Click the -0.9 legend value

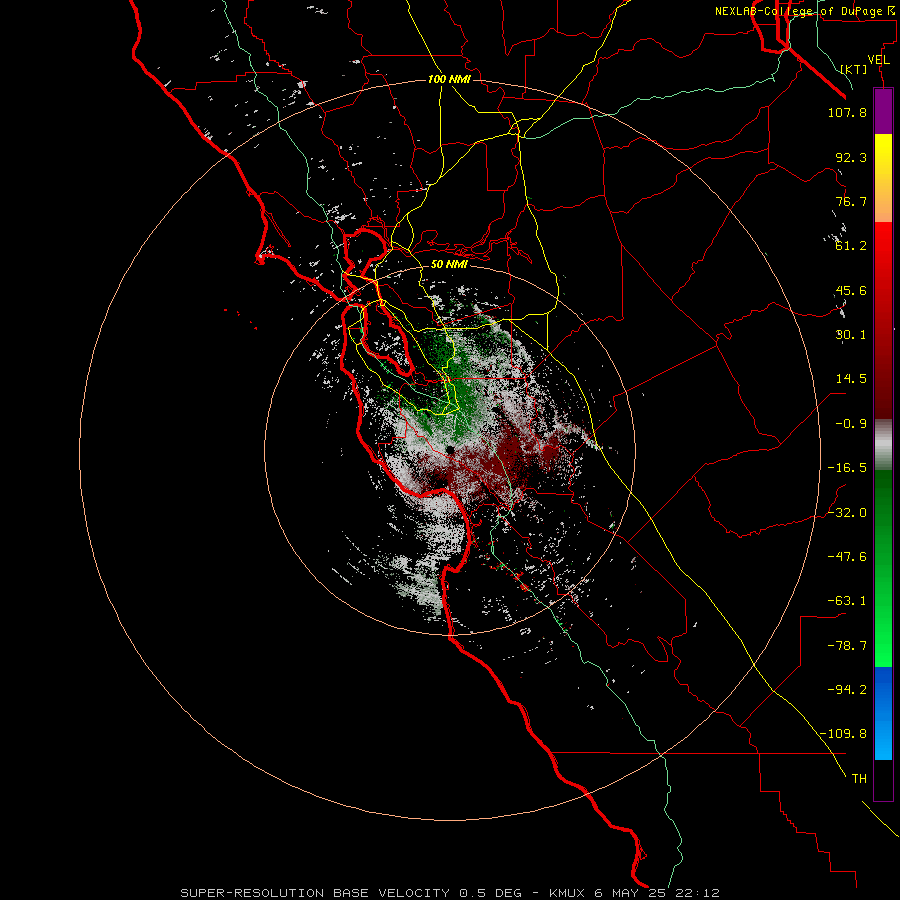click(x=851, y=424)
